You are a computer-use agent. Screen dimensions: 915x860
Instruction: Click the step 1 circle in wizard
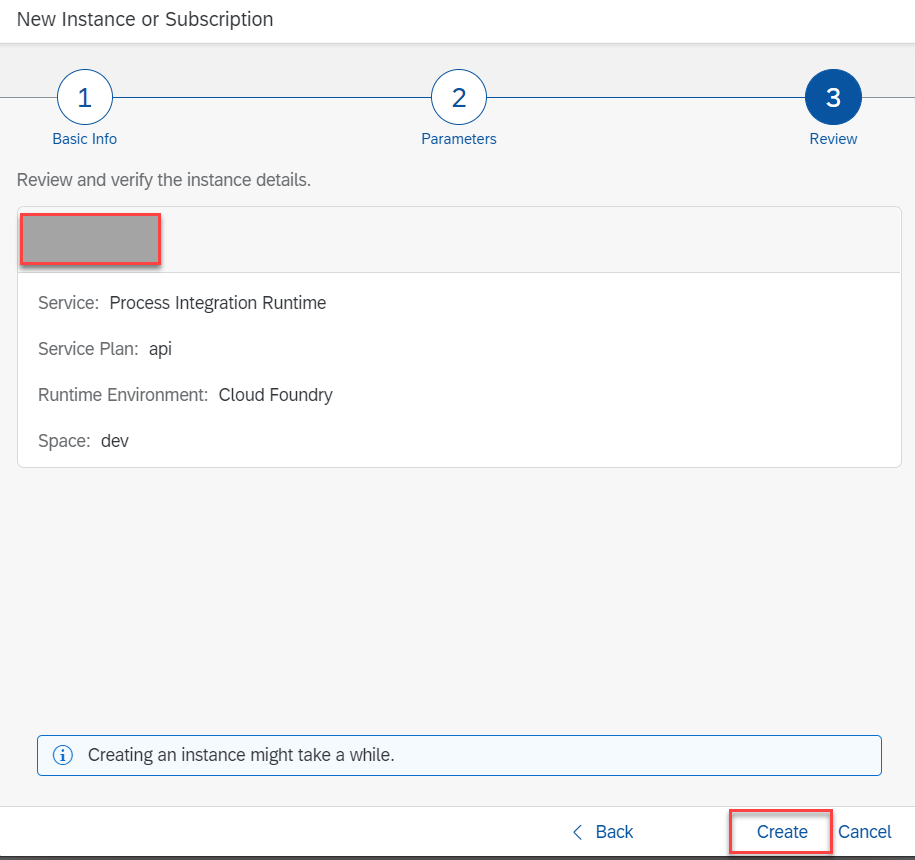click(x=85, y=97)
